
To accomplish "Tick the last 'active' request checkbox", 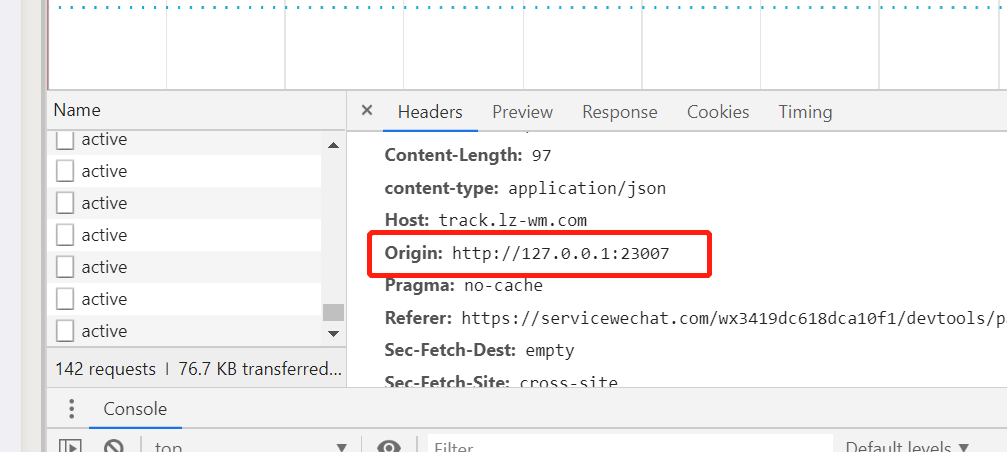I will pos(65,330).
